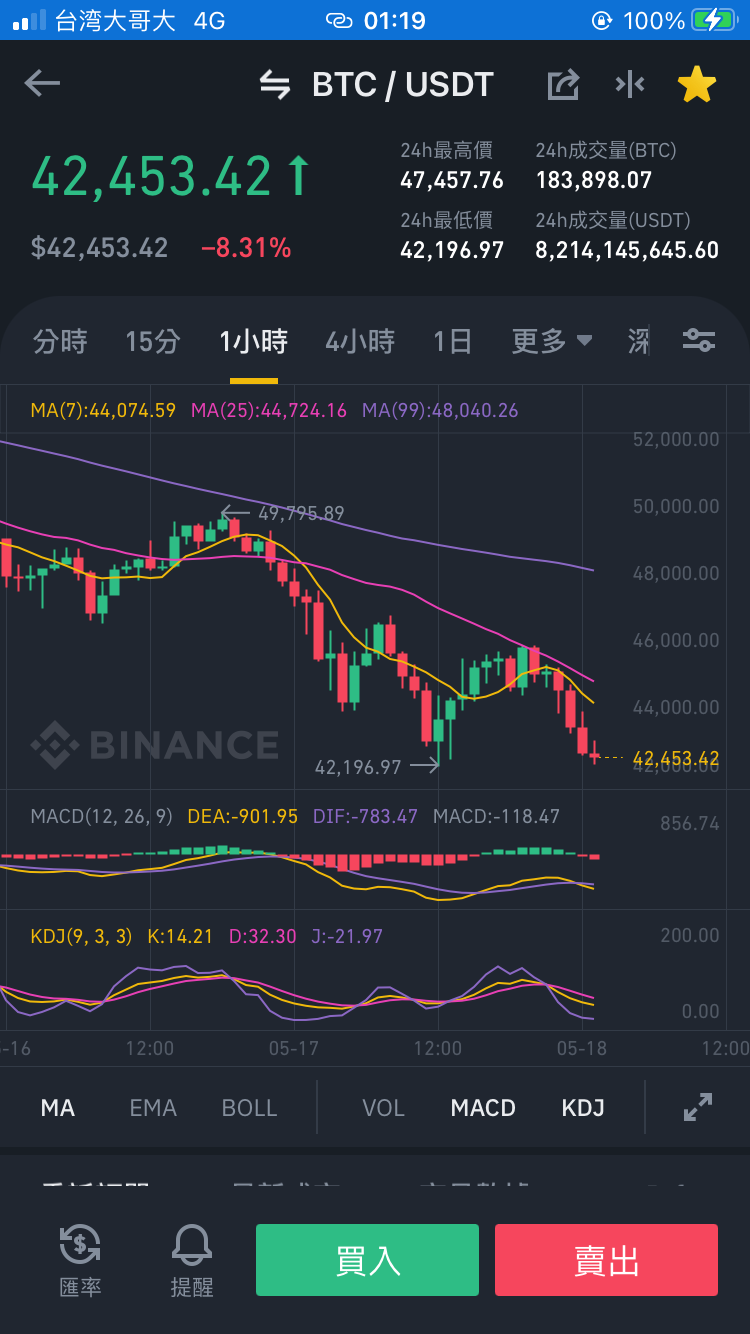
Task: Toggle the EMA indicator
Action: [153, 1108]
